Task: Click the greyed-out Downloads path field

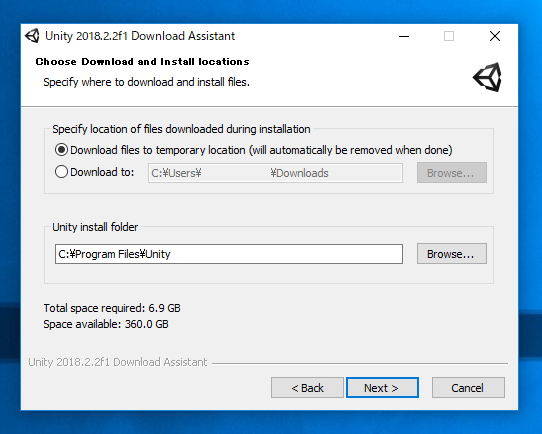Action: click(x=275, y=173)
